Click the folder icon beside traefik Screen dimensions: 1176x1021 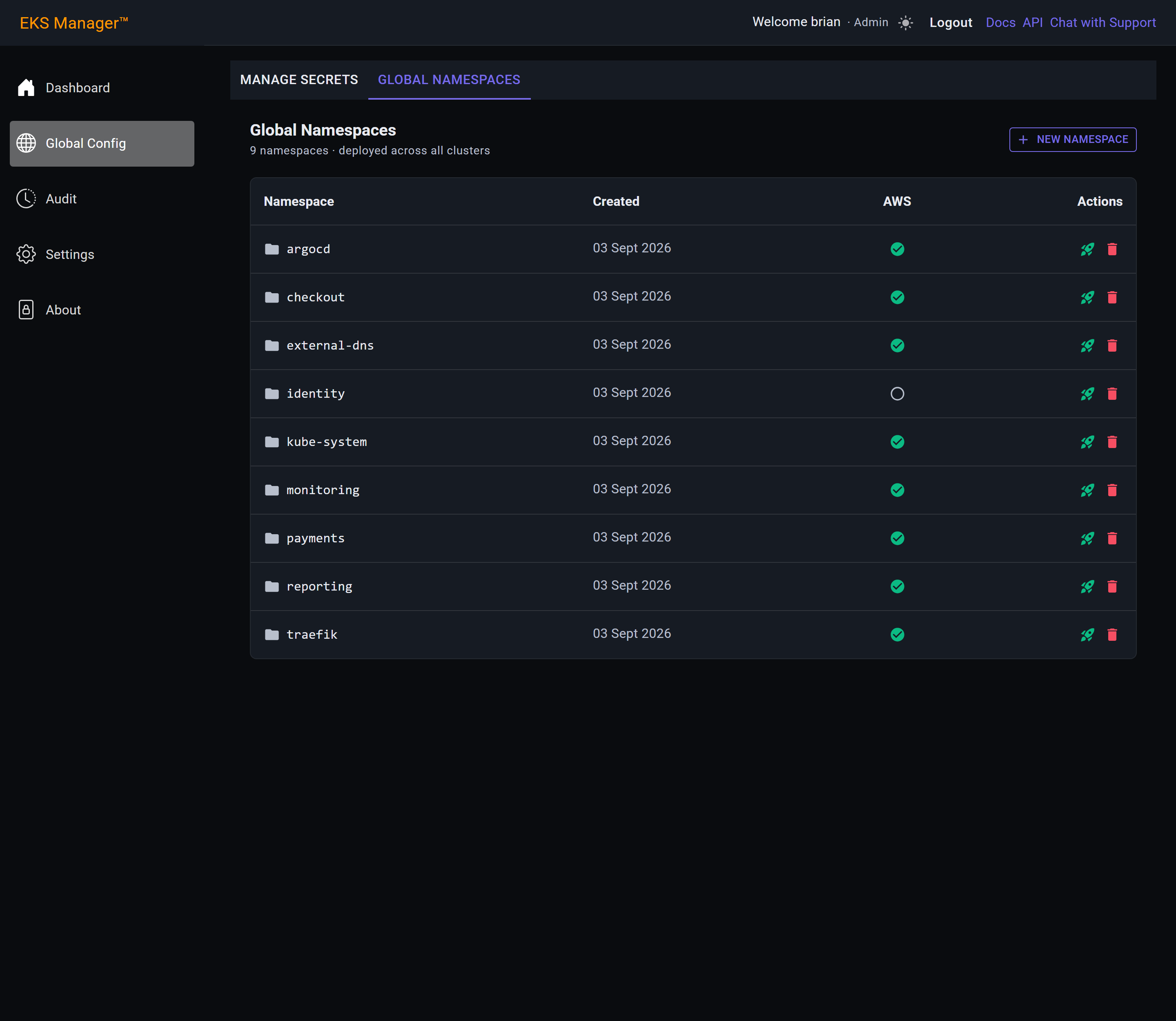[x=272, y=635]
